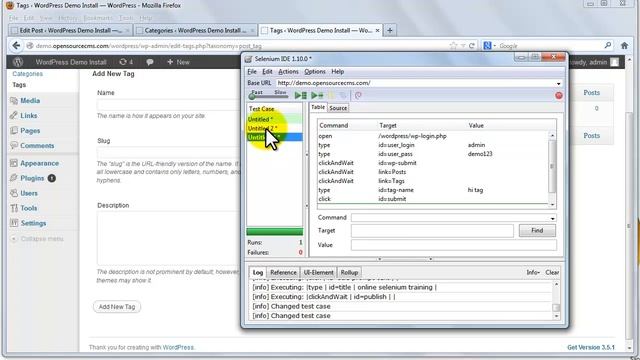Open Pages in WordPress sidebar
640x360 pixels.
tap(30, 131)
